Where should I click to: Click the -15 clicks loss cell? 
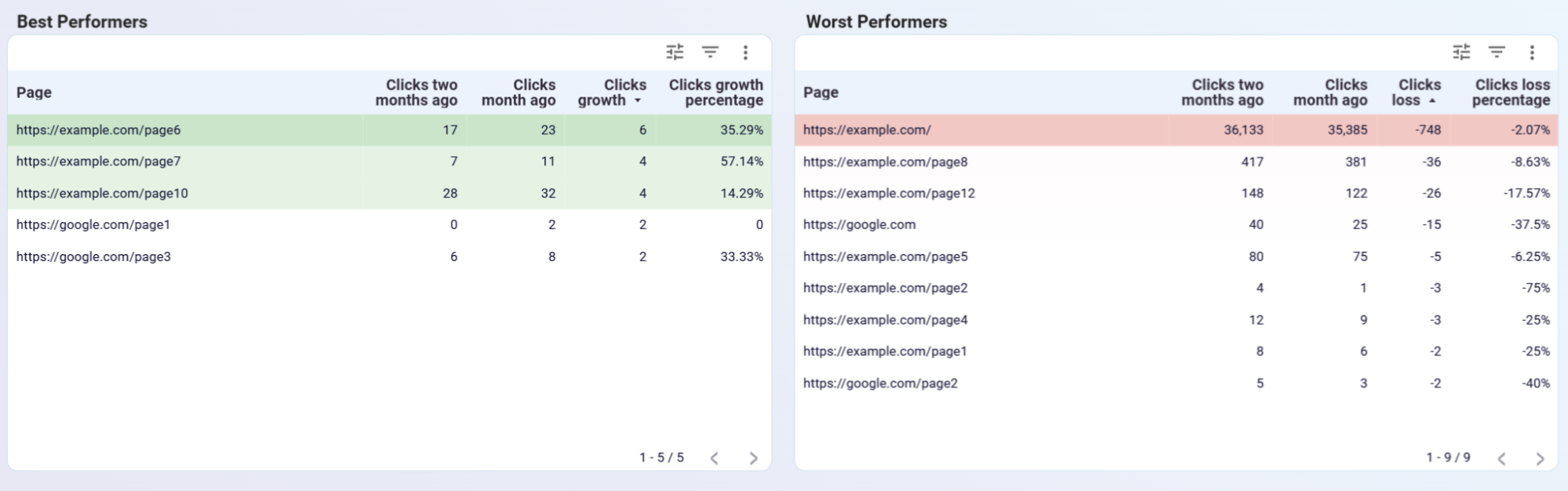[1432, 225]
